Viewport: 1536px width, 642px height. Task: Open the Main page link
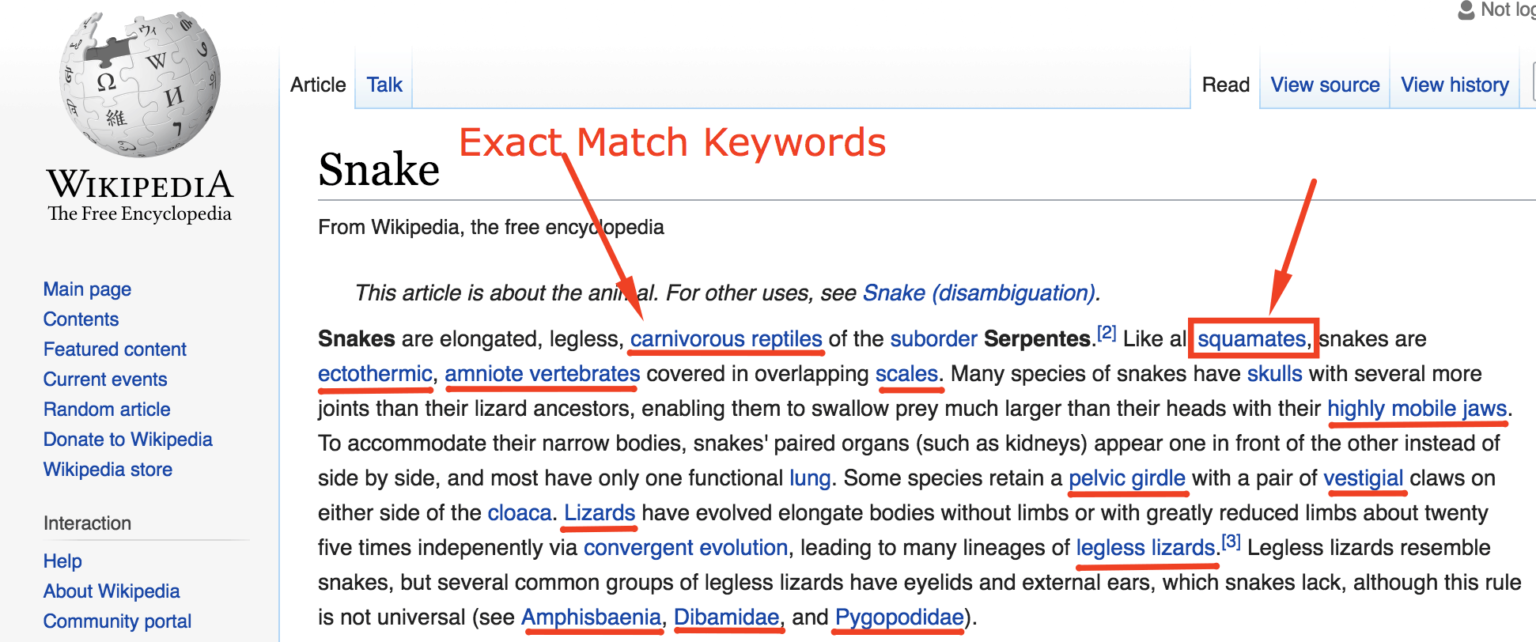pyautogui.click(x=87, y=289)
